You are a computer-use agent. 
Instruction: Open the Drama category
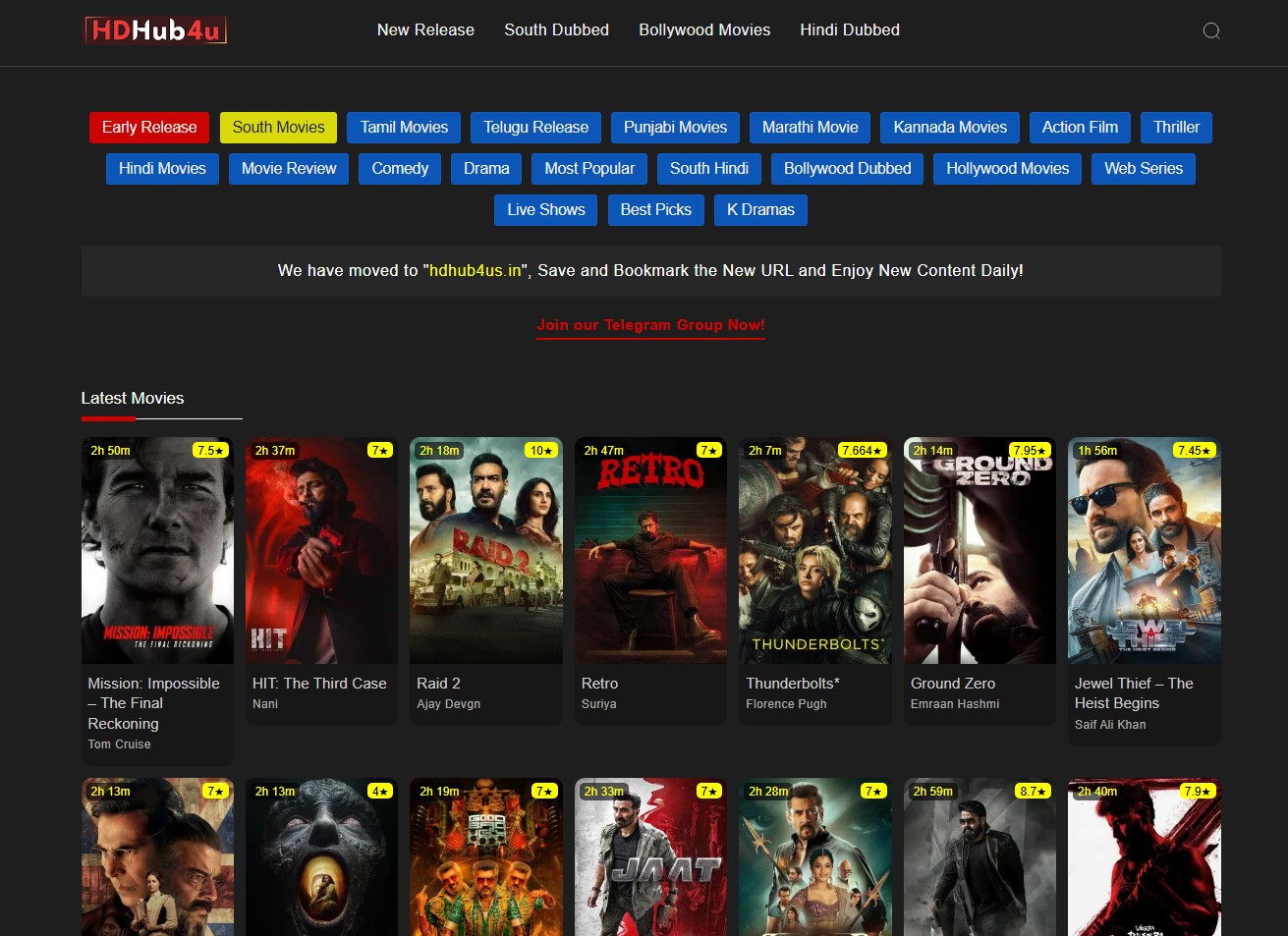pos(486,169)
